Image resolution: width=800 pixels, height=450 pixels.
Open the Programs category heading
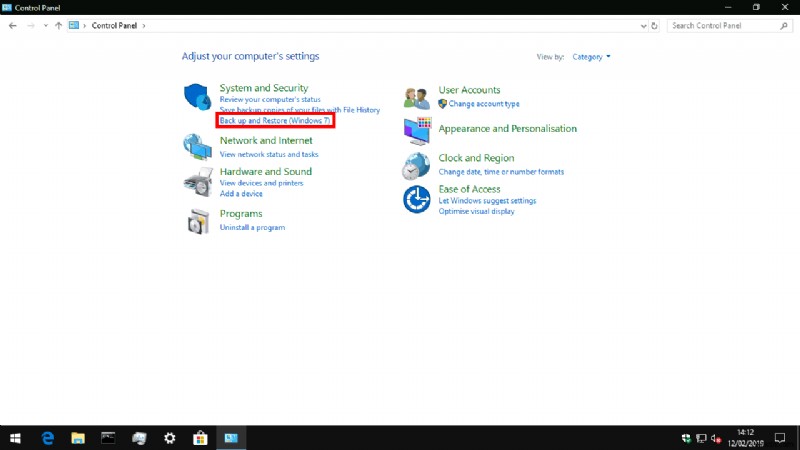point(241,214)
